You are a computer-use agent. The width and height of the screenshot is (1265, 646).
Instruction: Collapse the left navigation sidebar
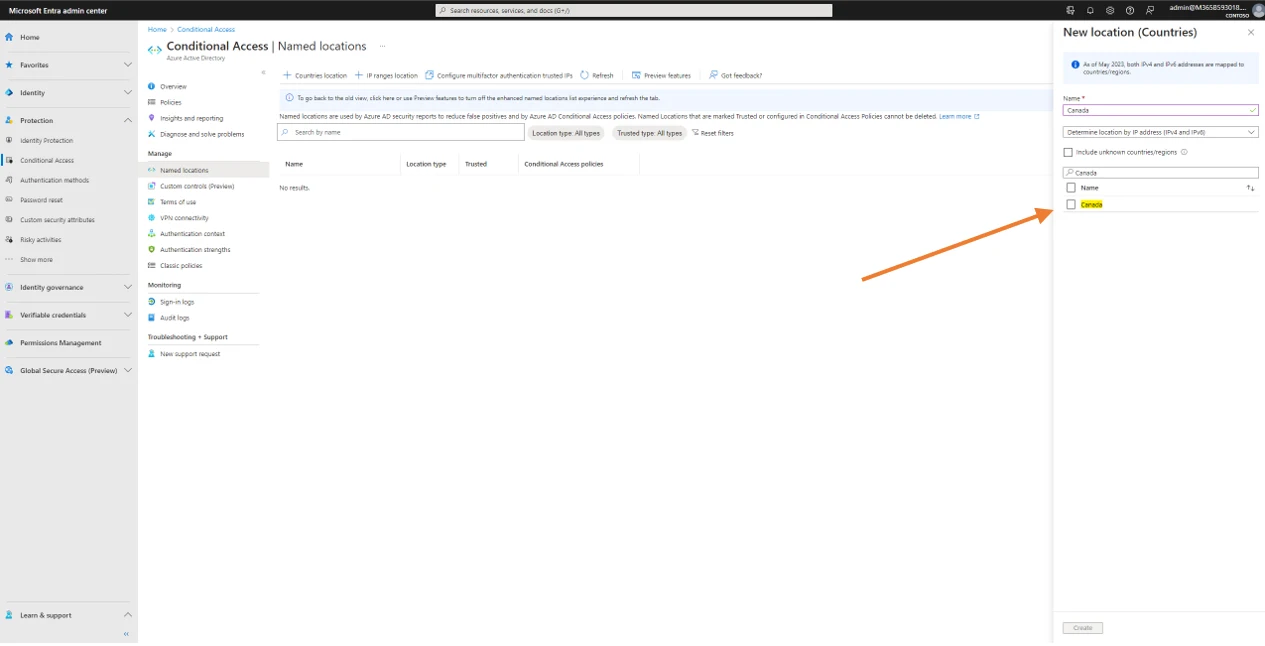tap(126, 634)
